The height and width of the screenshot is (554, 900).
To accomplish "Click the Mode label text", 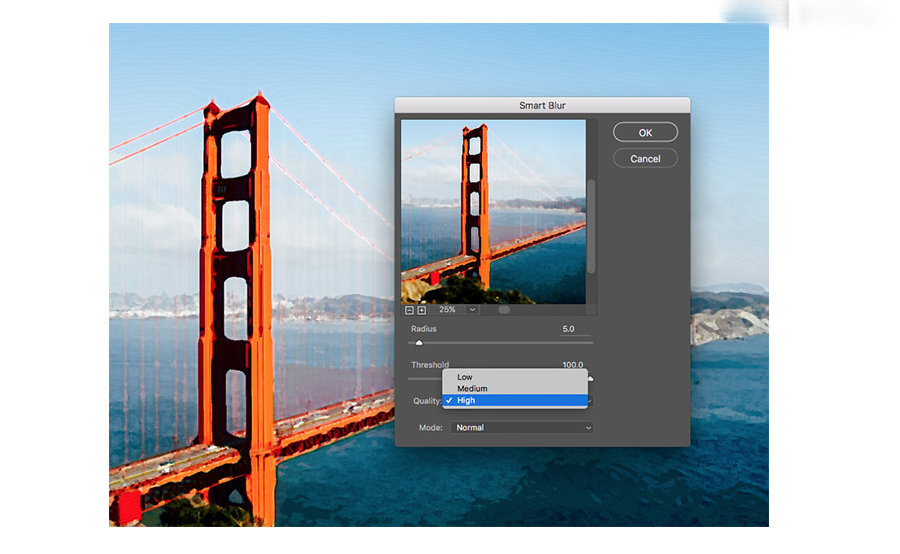I will pos(430,428).
